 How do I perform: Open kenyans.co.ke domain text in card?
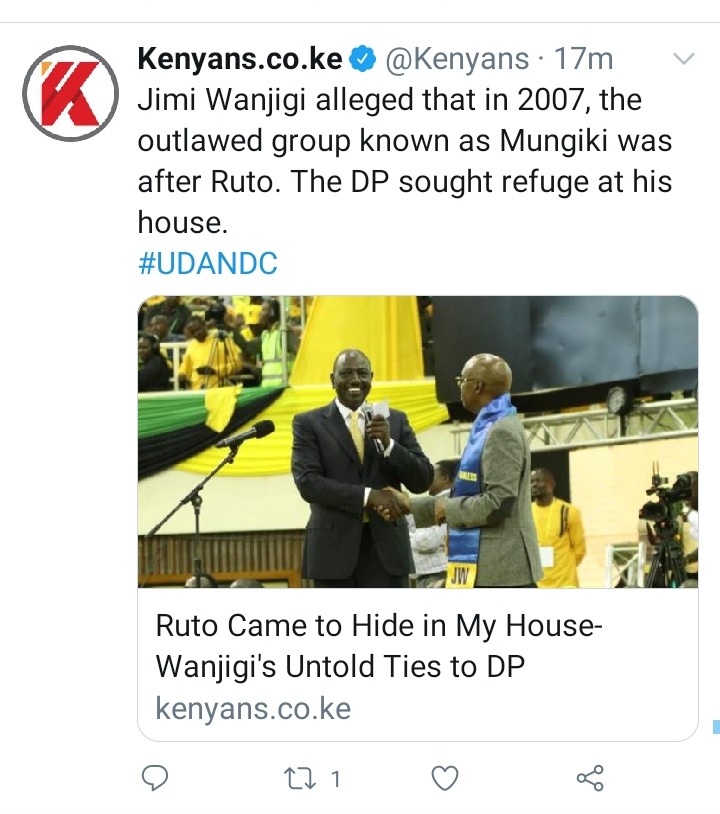(253, 709)
